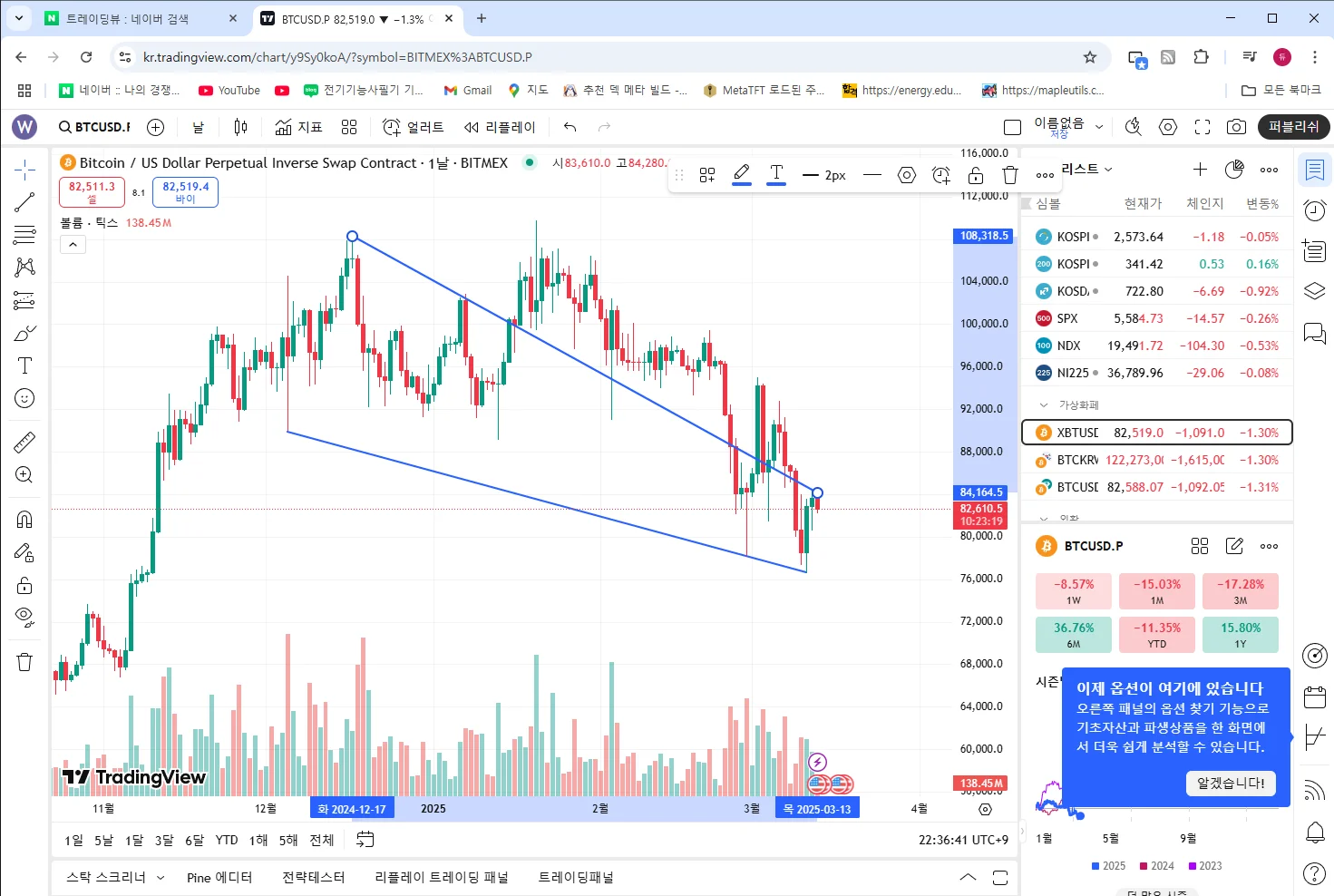
Task: Open the watchlist 리스트 dropdown
Action: 1086,169
